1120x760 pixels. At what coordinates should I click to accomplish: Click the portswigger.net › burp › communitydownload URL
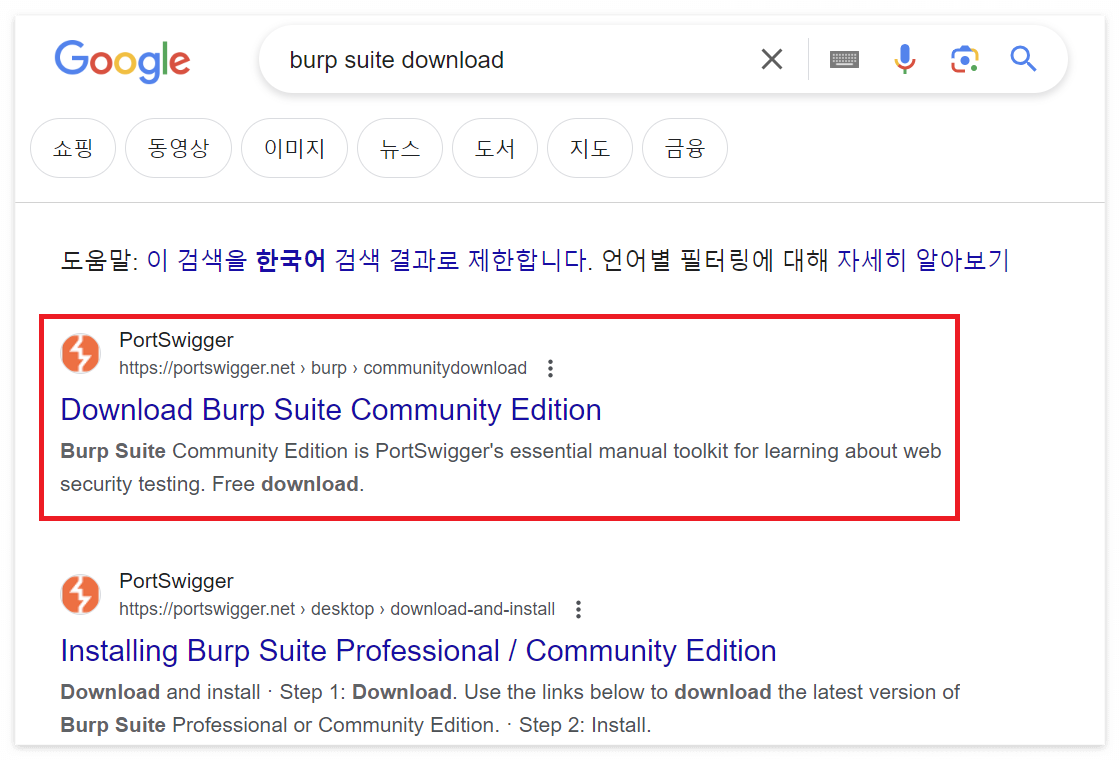[x=323, y=369]
